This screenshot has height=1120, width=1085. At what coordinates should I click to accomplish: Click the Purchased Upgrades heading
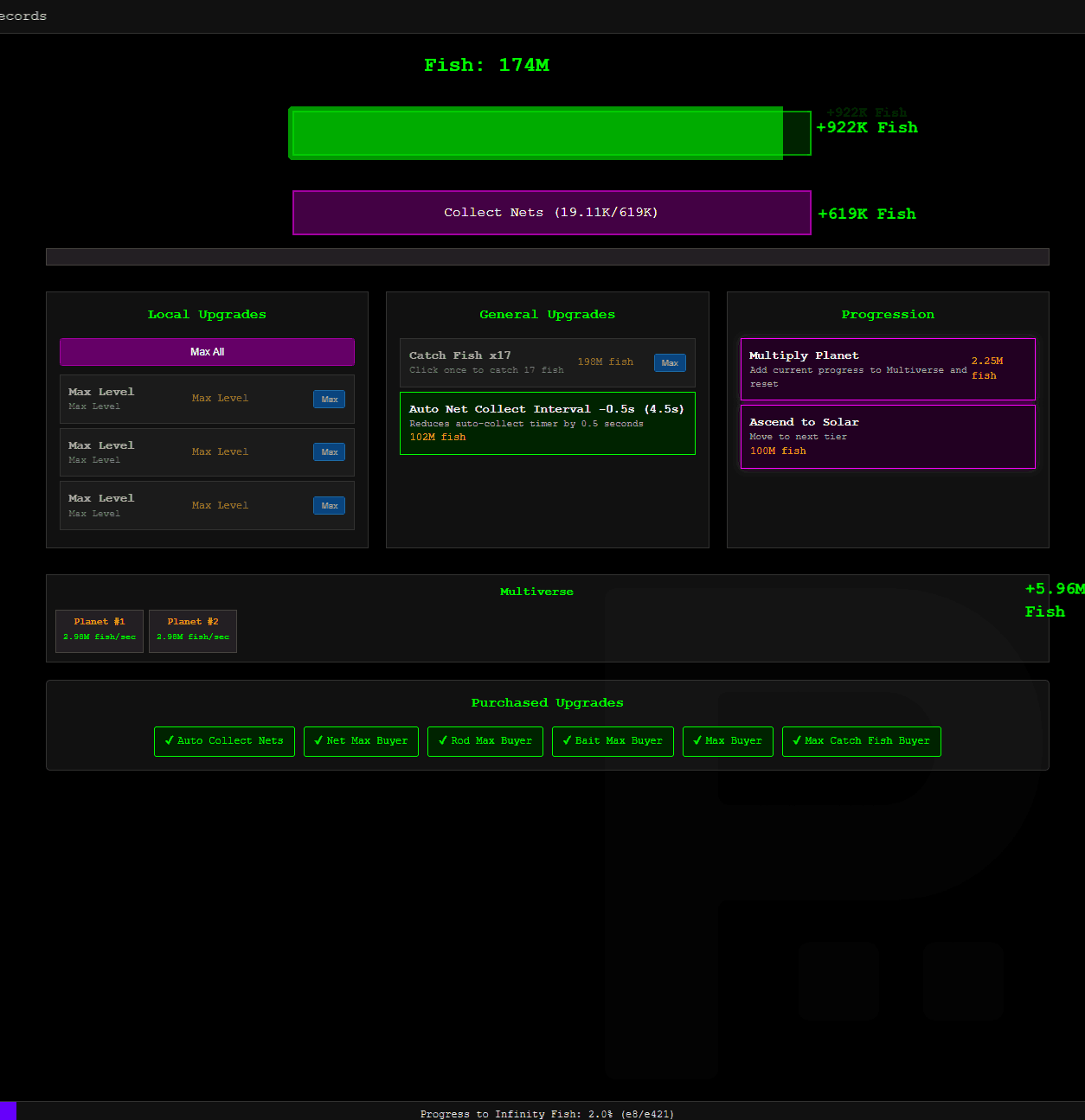[x=548, y=703]
